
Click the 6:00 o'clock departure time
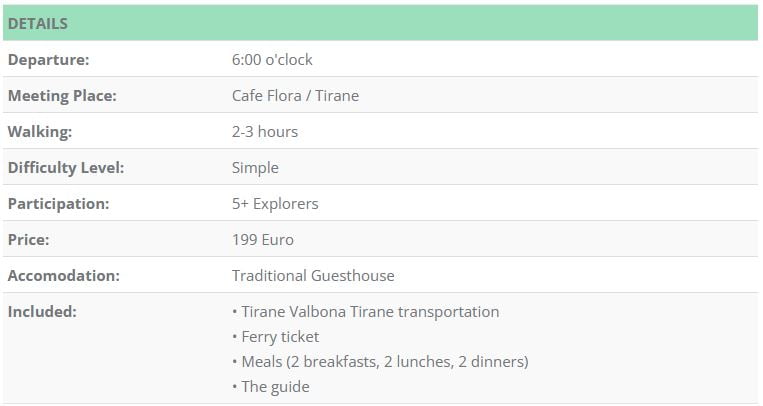(272, 59)
